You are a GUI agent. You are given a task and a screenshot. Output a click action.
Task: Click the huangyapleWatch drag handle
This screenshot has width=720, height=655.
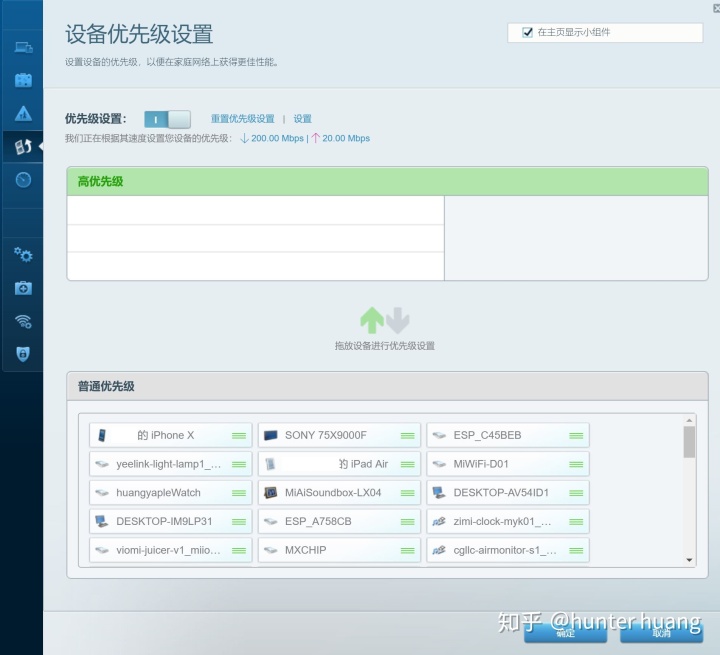[239, 493]
